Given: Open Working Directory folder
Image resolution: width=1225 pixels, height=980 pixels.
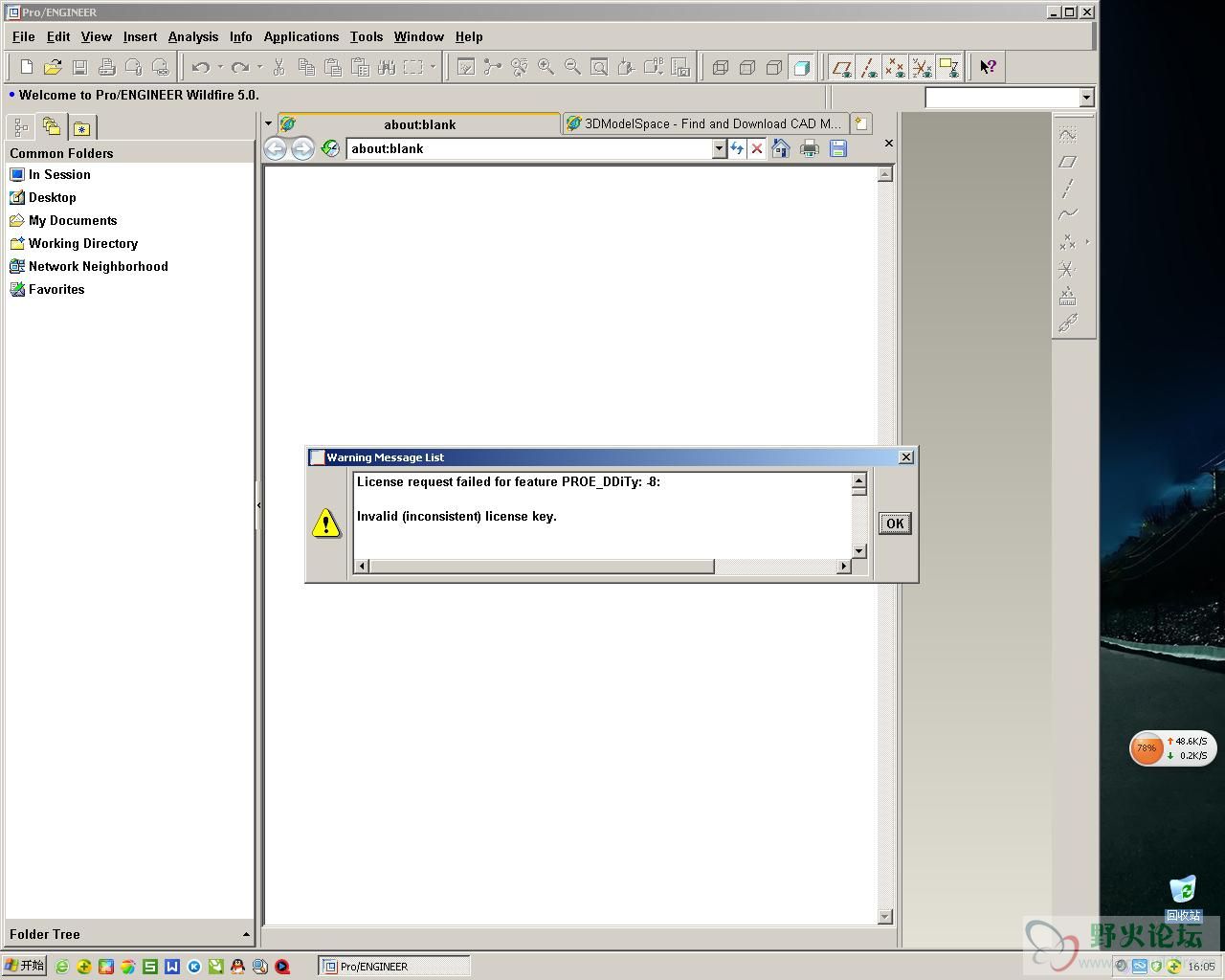Looking at the screenshot, I should pos(82,243).
